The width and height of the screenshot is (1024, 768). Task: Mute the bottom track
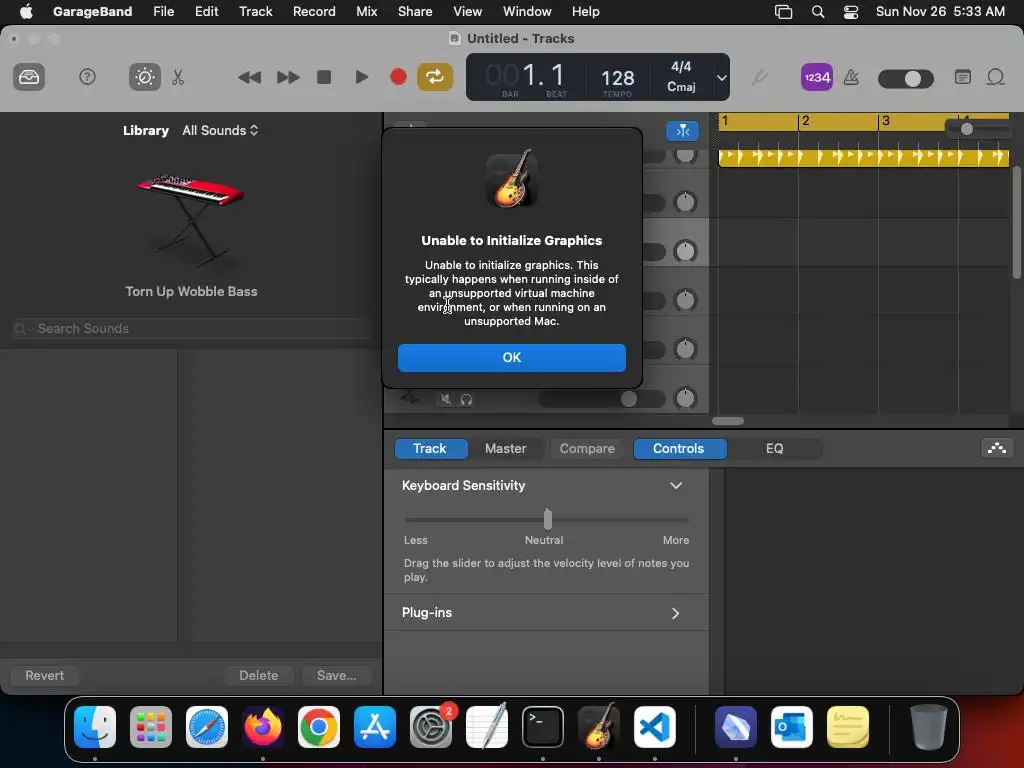pos(445,399)
